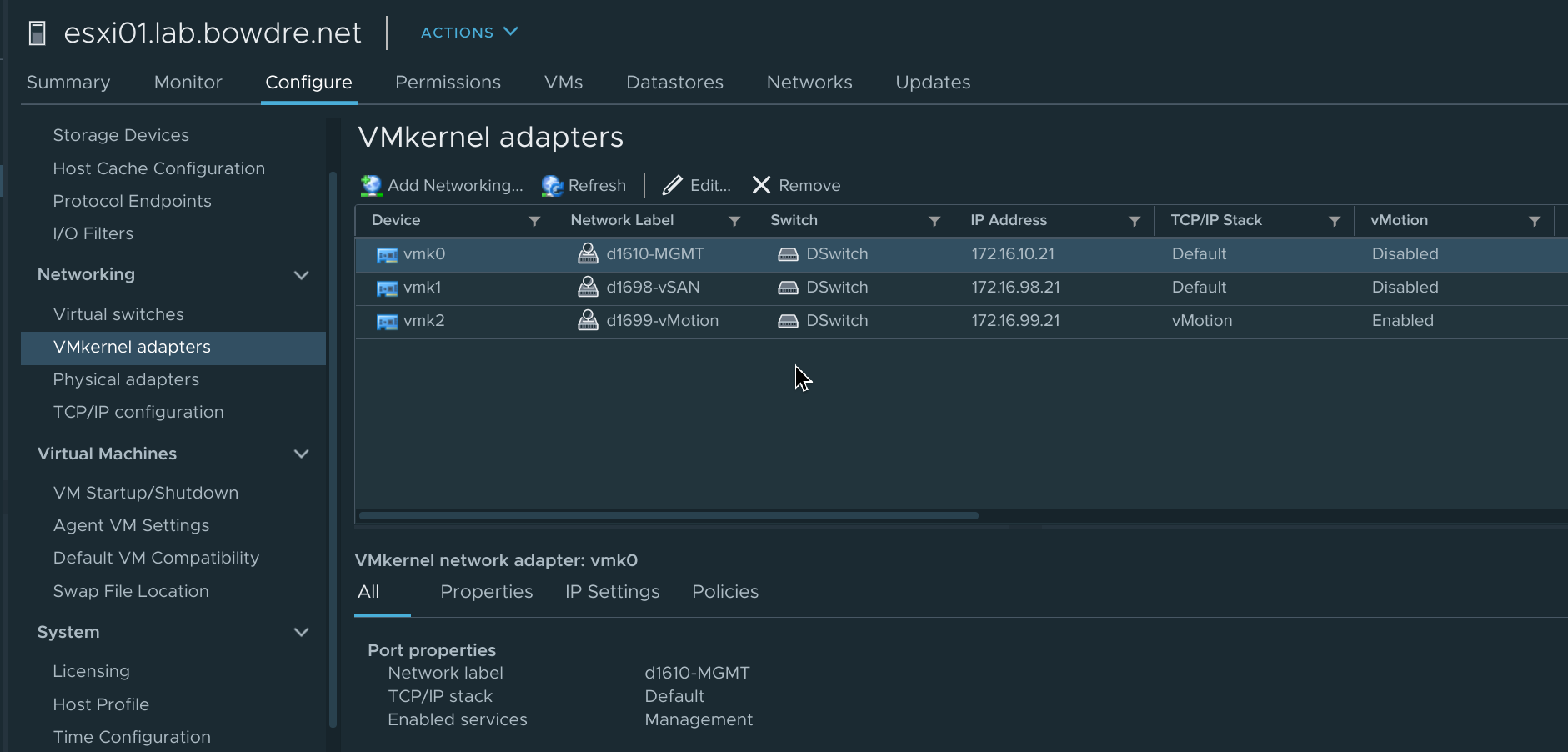This screenshot has height=752, width=1568.
Task: Open the ACTIONS dropdown menu
Action: pyautogui.click(x=469, y=33)
